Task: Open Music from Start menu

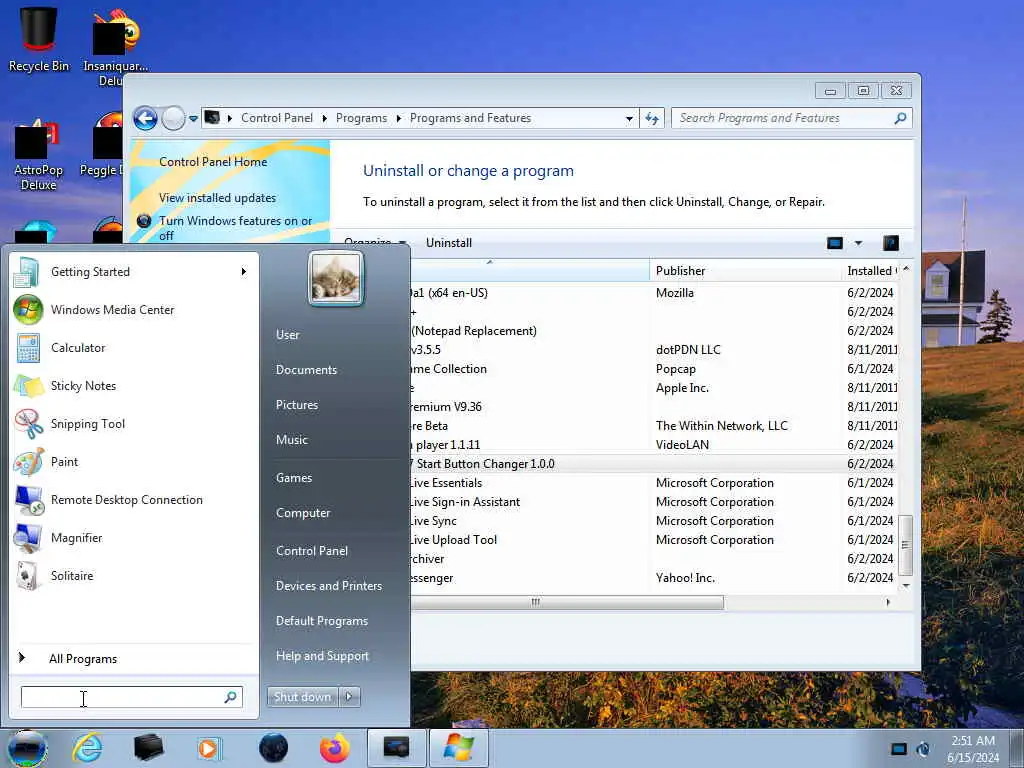Action: click(x=291, y=440)
